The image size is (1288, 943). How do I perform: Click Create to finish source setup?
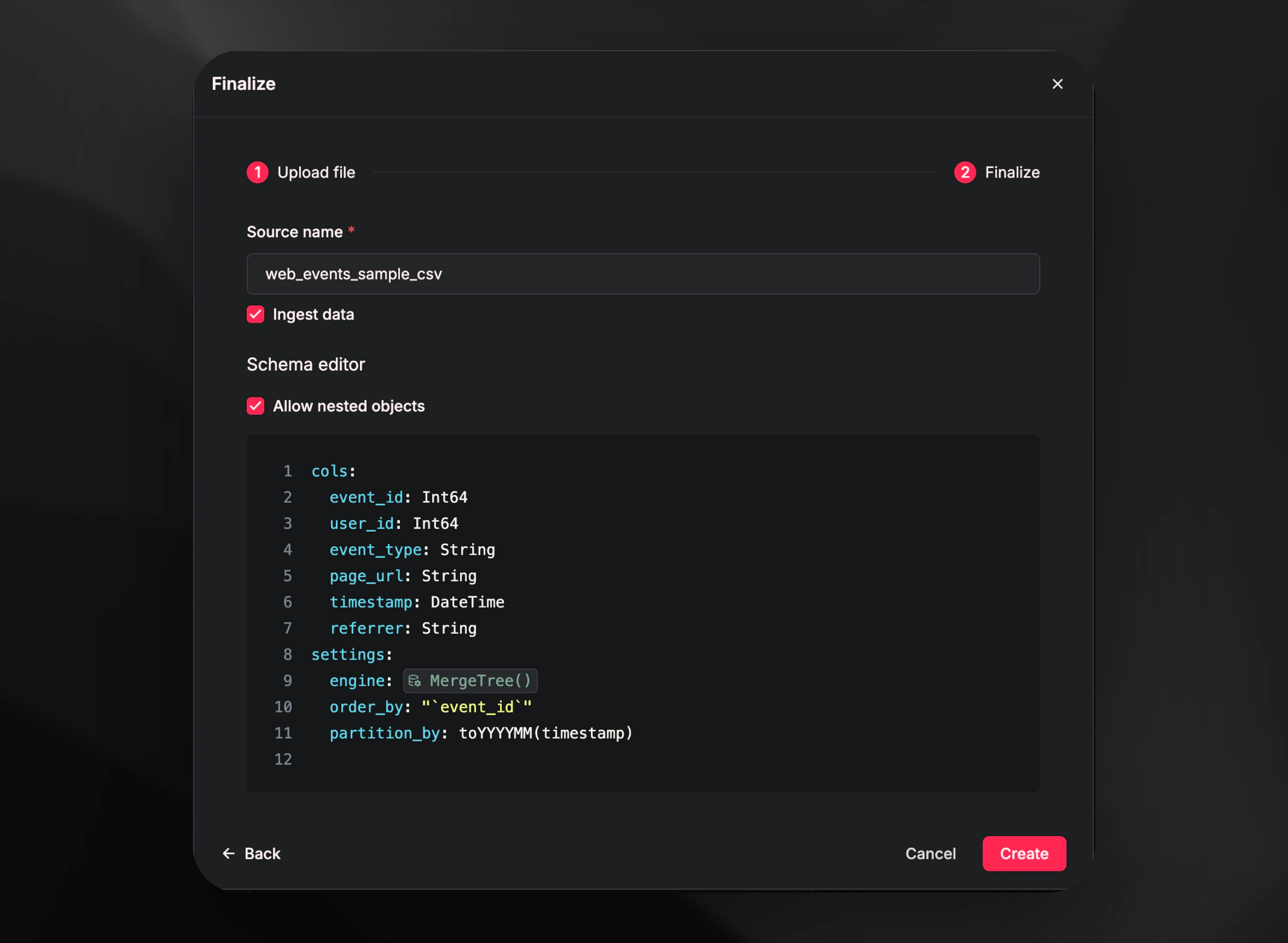(x=1024, y=854)
